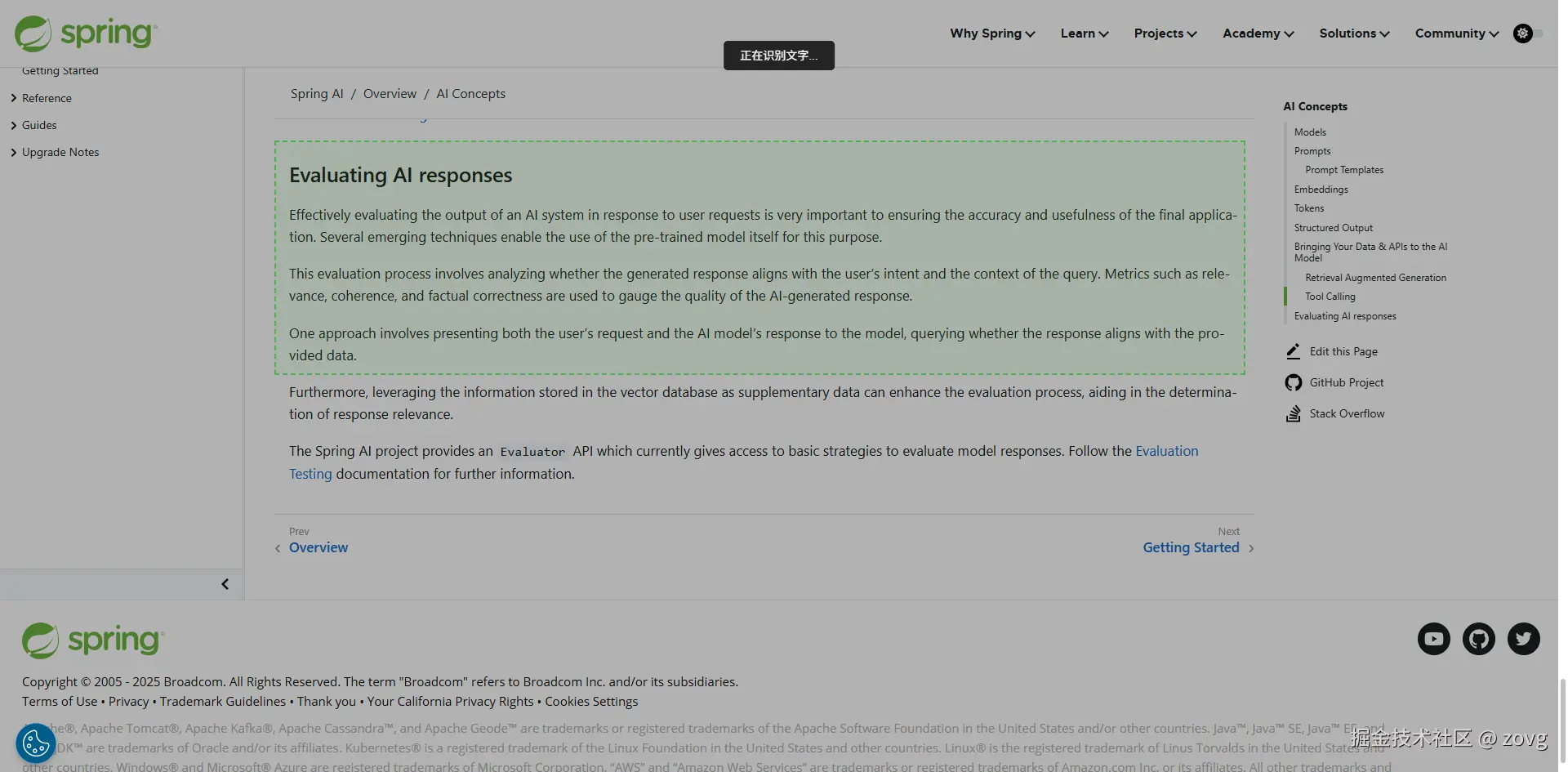Image resolution: width=1568 pixels, height=772 pixels.
Task: Click the Spring logo in the header
Action: tap(86, 33)
